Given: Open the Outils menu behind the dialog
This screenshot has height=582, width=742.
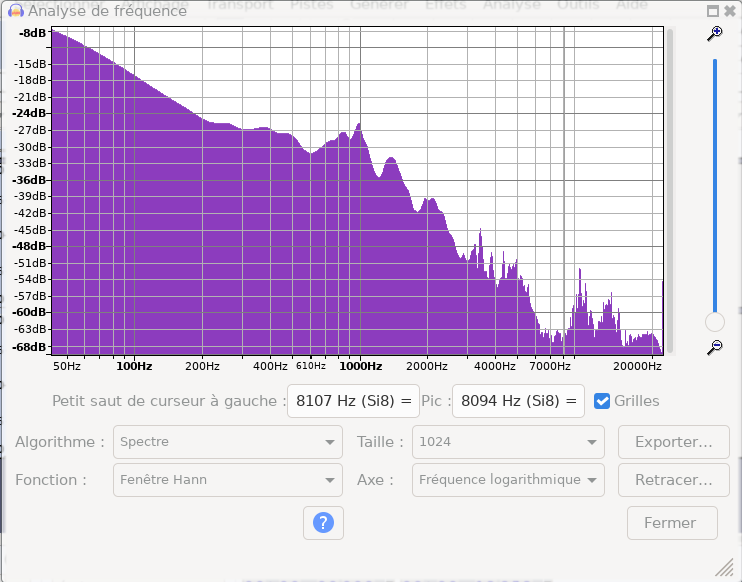Looking at the screenshot, I should pyautogui.click(x=578, y=5).
